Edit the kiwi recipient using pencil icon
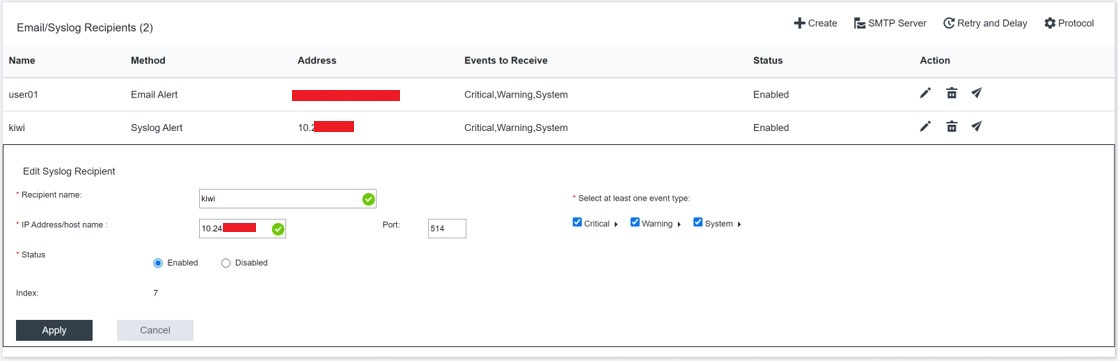This screenshot has width=1118, height=361. tap(925, 126)
